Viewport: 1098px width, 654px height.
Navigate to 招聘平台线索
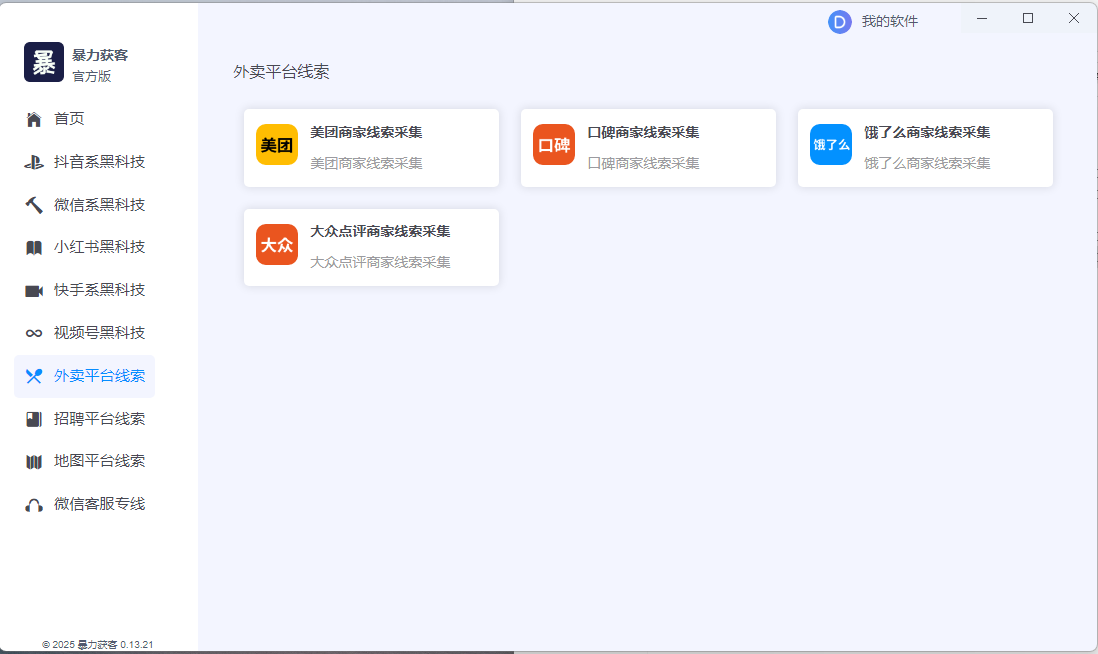(99, 419)
